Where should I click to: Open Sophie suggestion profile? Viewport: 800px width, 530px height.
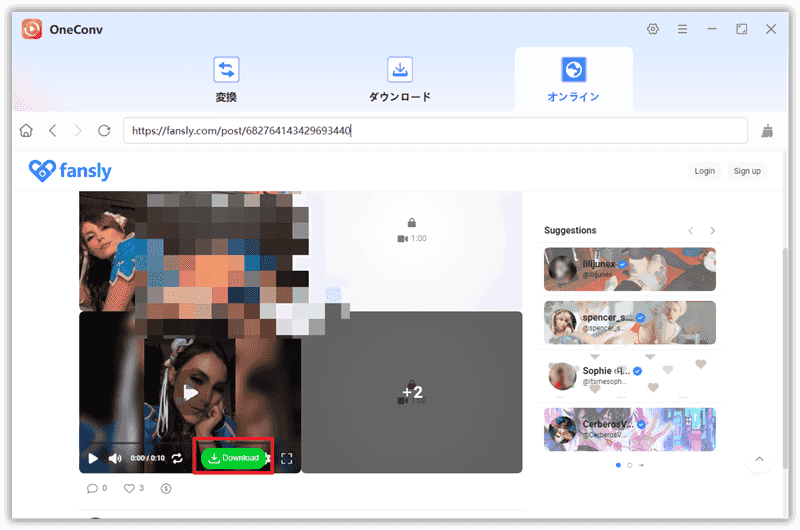[630, 375]
